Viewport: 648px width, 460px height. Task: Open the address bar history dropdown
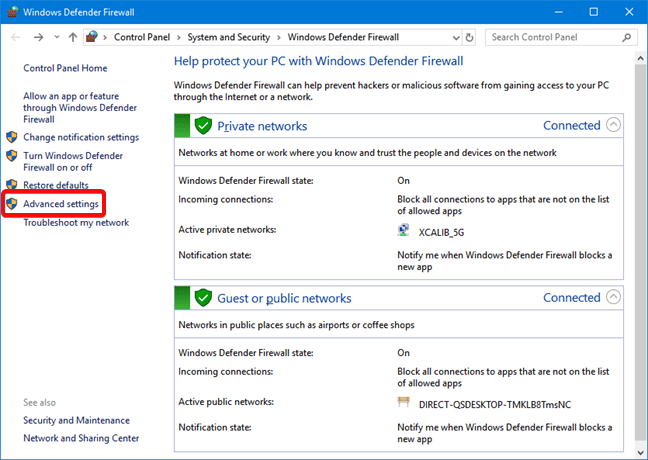pyautogui.click(x=456, y=38)
